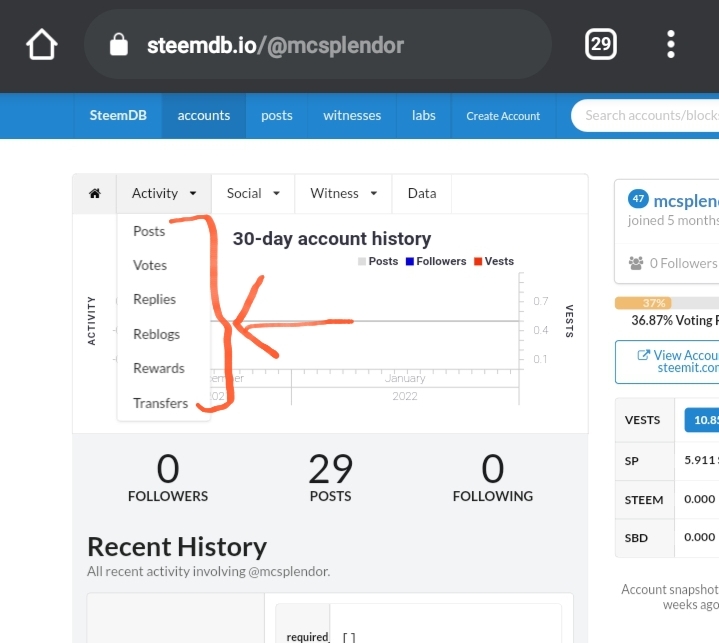The height and width of the screenshot is (643, 719).
Task: Click View Account on steemit.com button
Action: 667,362
